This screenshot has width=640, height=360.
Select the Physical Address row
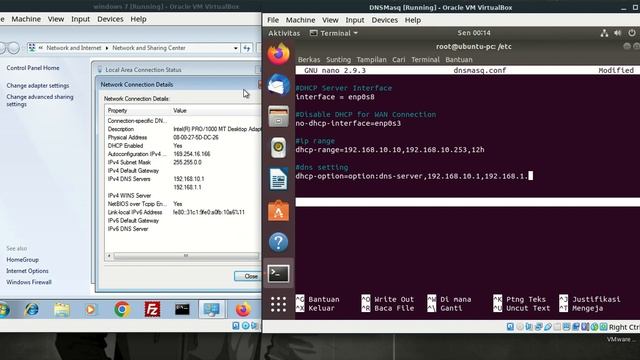183,138
